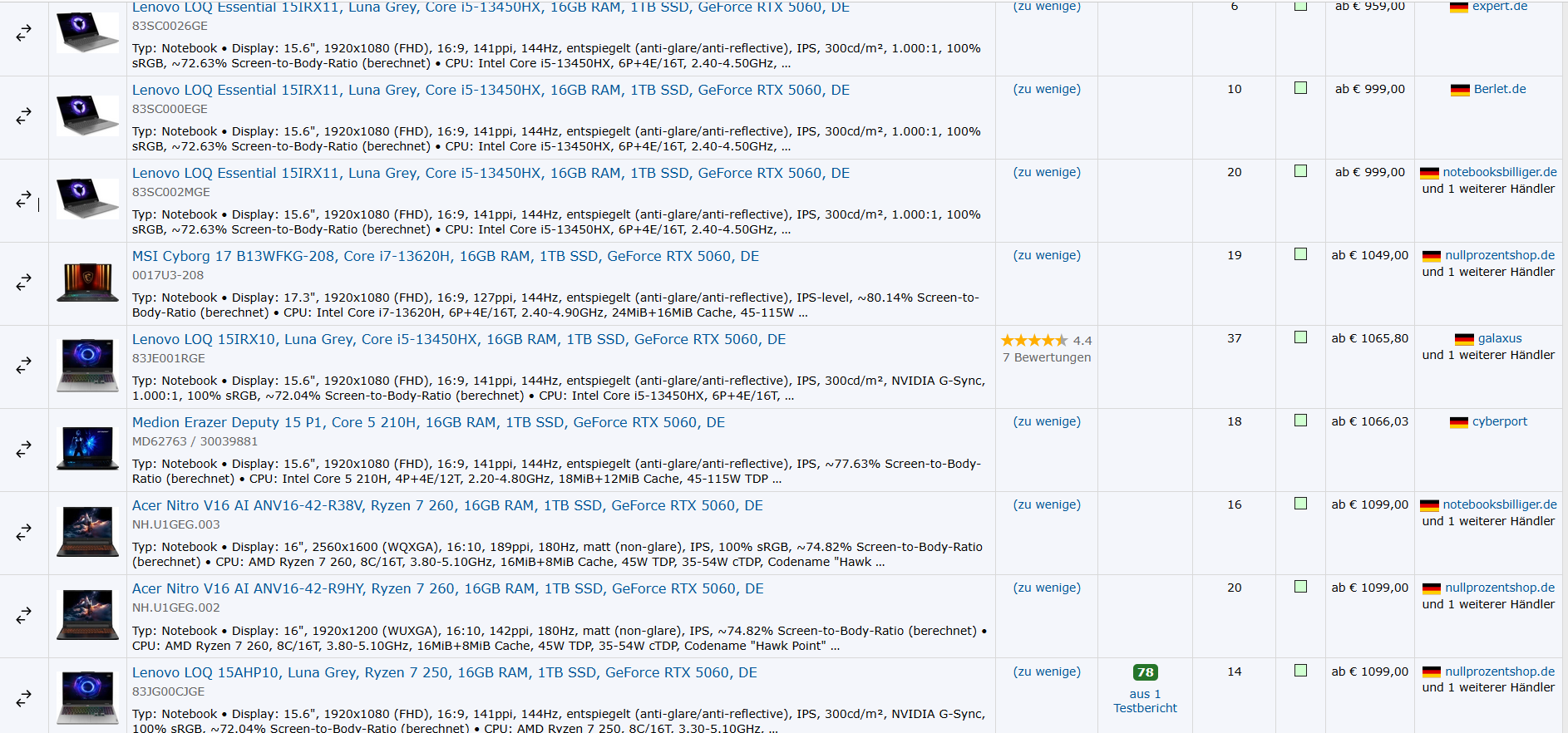Open the Lenovo LOQ 15AHP10 product image
1568x733 pixels.
tap(87, 698)
